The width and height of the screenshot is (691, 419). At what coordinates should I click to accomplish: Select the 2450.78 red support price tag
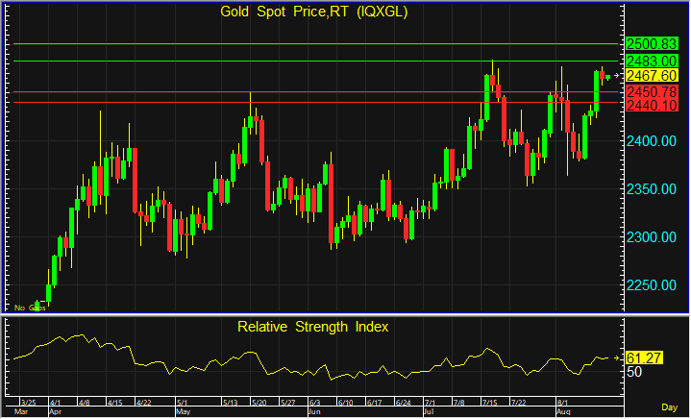(x=652, y=91)
